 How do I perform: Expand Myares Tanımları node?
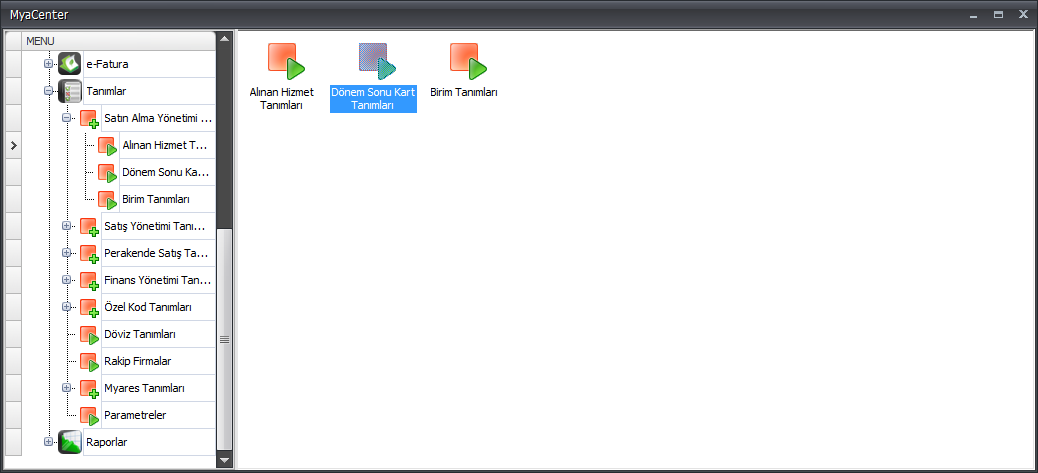(x=66, y=388)
